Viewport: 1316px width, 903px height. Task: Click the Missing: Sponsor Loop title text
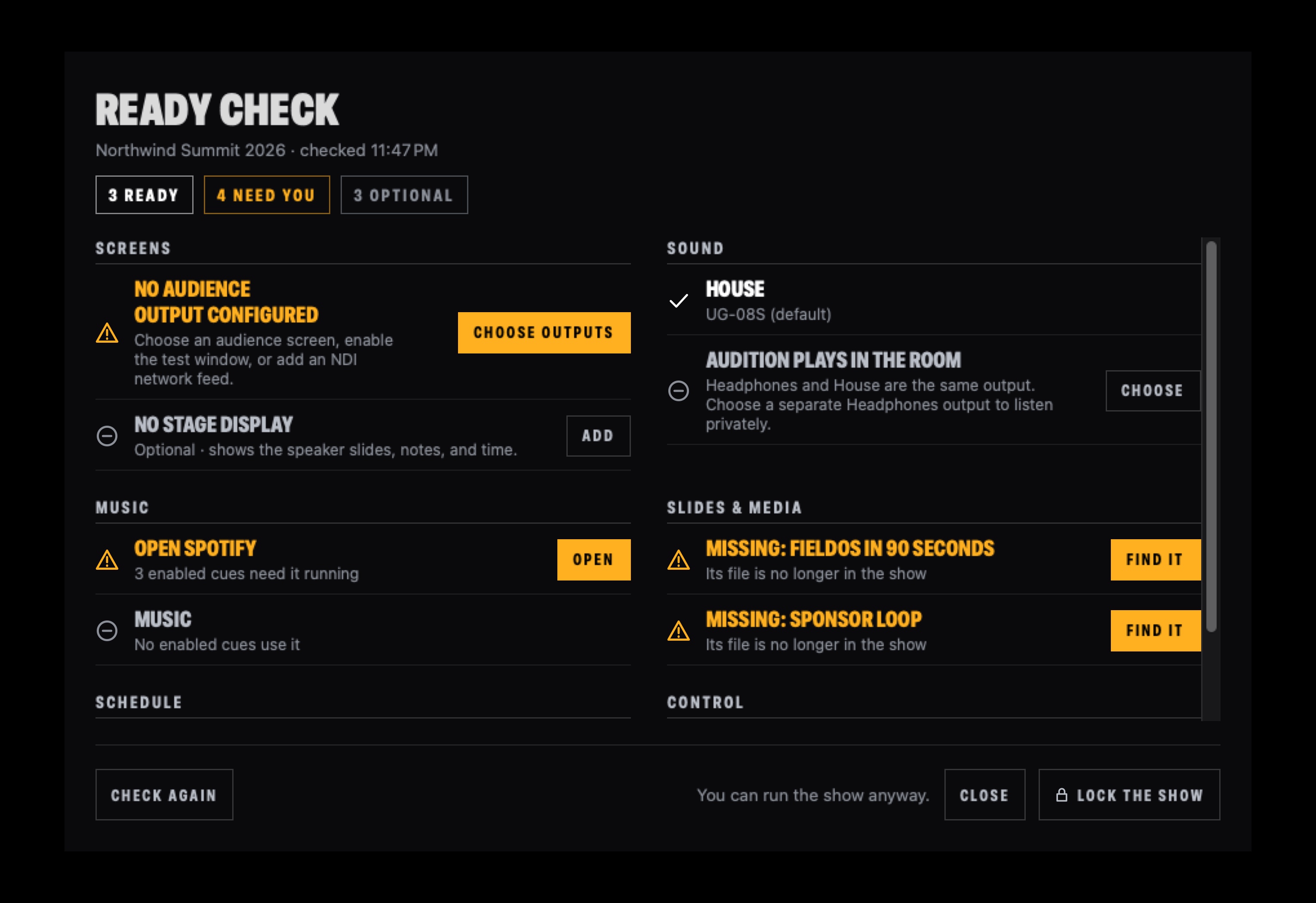(x=814, y=619)
